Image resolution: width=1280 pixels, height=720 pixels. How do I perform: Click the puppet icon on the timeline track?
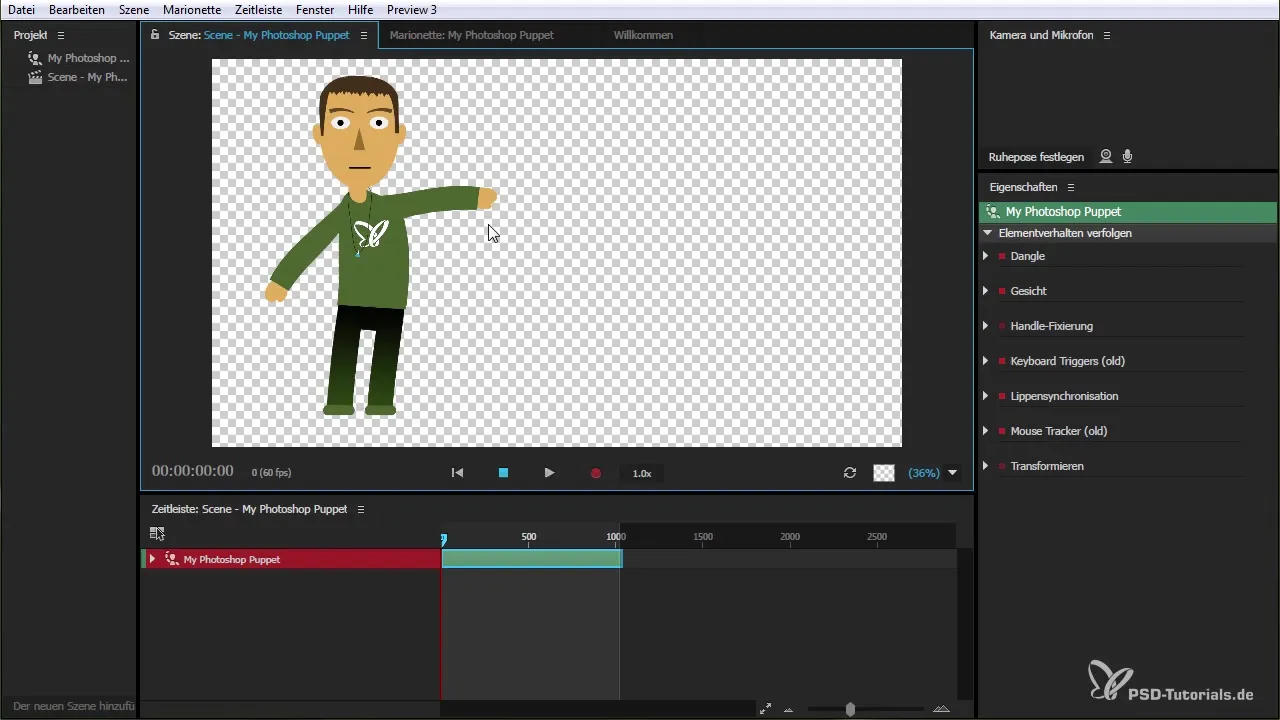click(x=171, y=559)
